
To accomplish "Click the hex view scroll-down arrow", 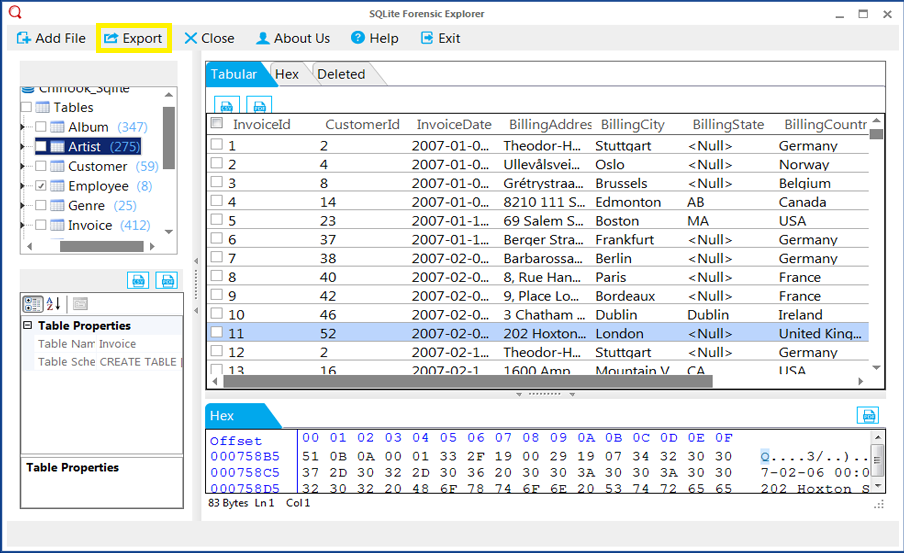I will point(877,486).
